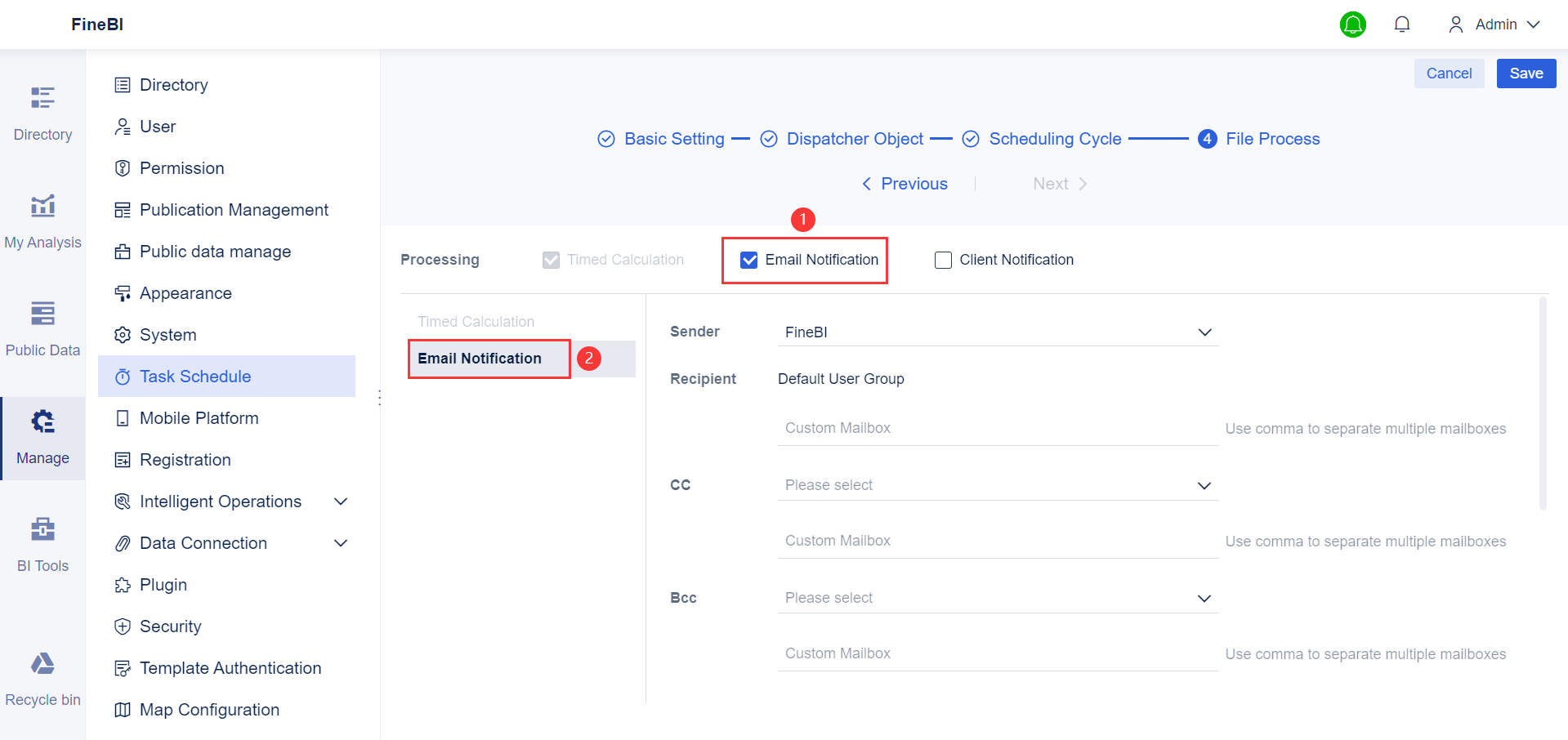Click the Save button

[1526, 74]
